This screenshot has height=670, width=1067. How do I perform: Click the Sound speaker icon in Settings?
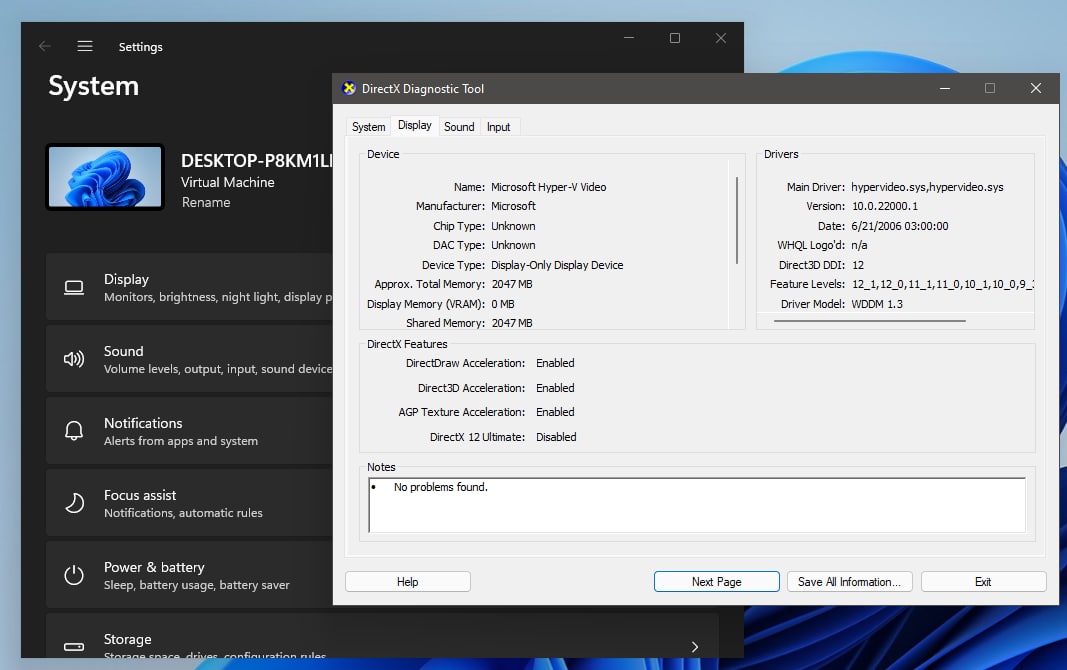(x=74, y=359)
